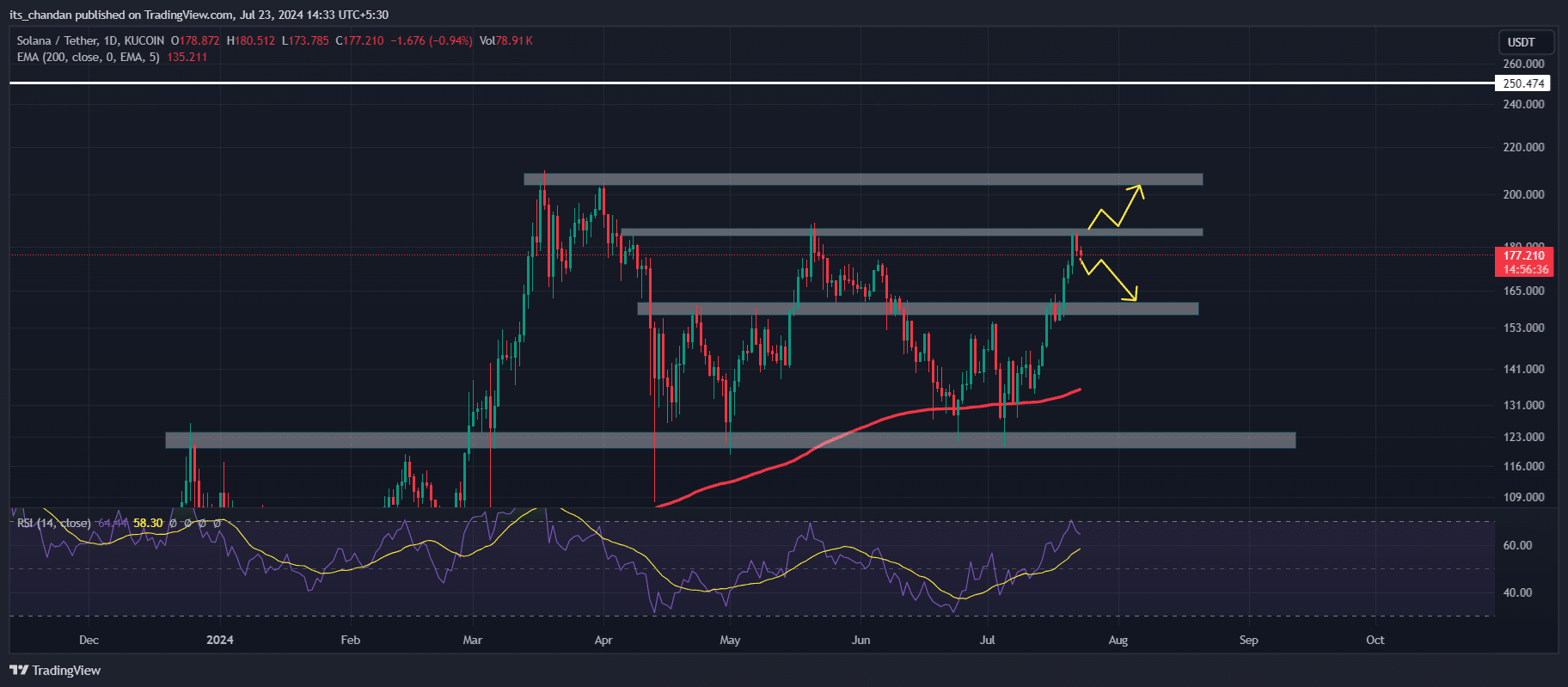Click the 165.000 price axis label
Viewport: 1568px width, 687px height.
pos(1523,291)
